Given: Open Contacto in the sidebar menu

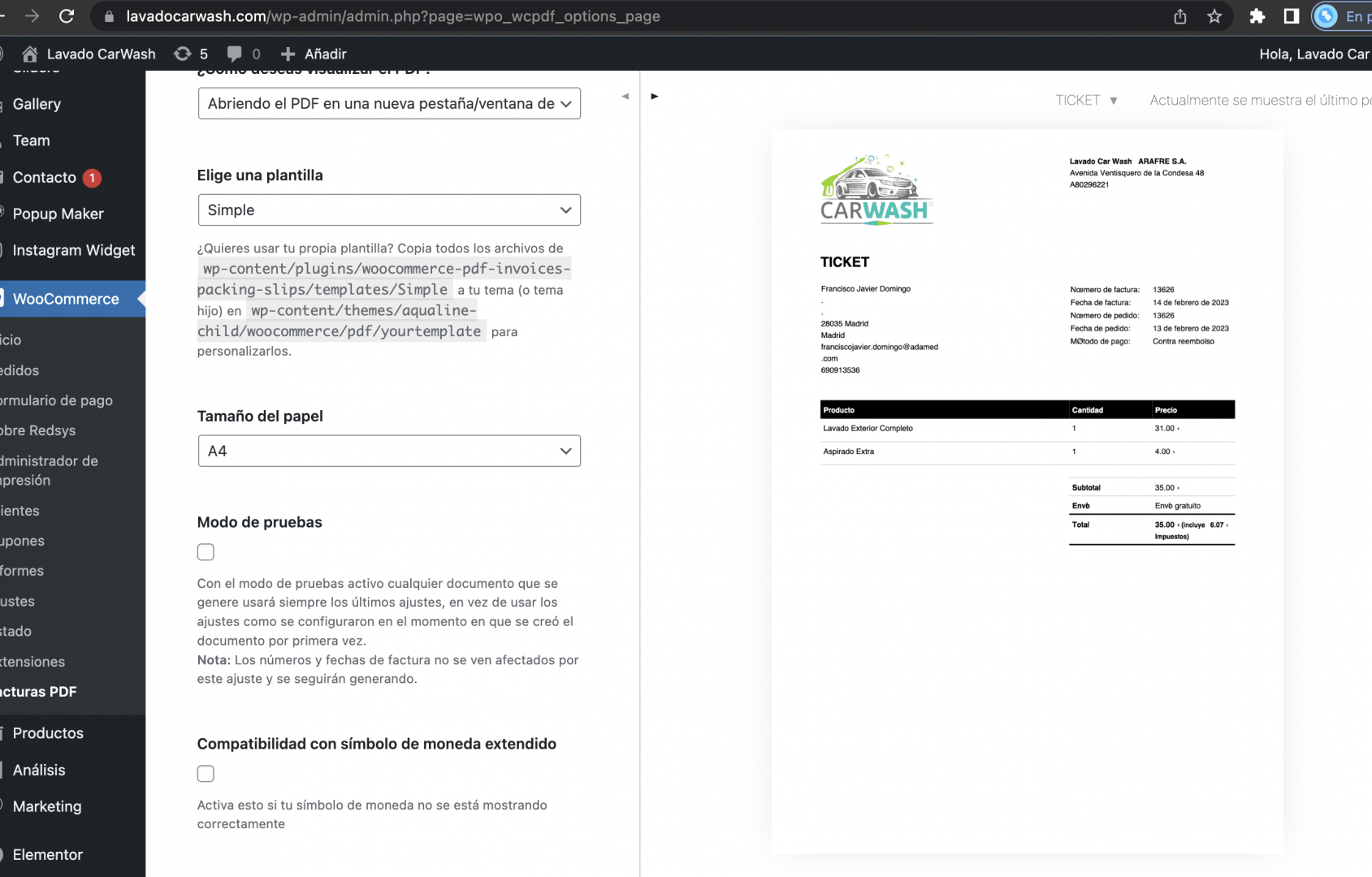Looking at the screenshot, I should pyautogui.click(x=44, y=177).
